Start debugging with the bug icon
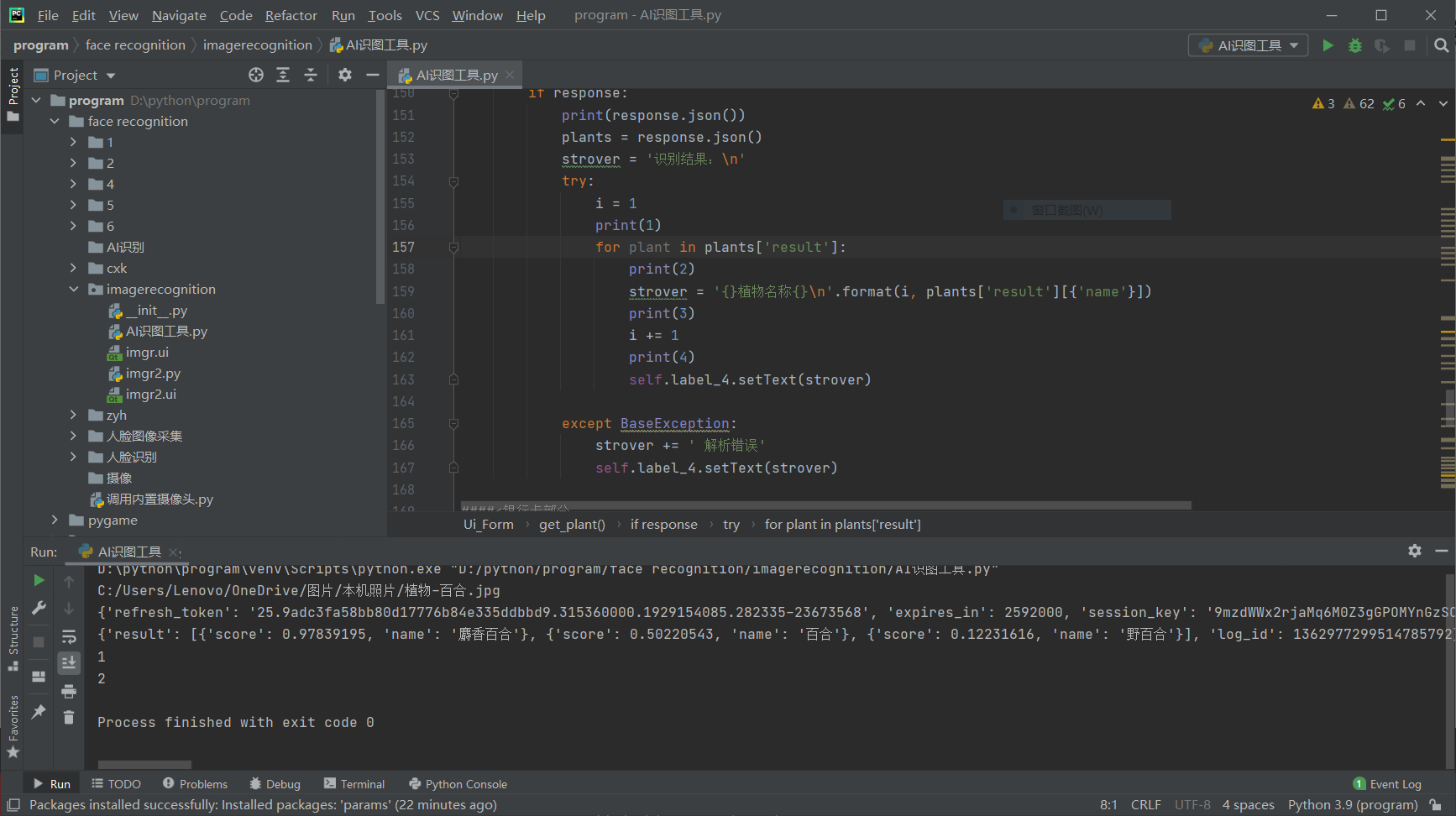 1355,45
